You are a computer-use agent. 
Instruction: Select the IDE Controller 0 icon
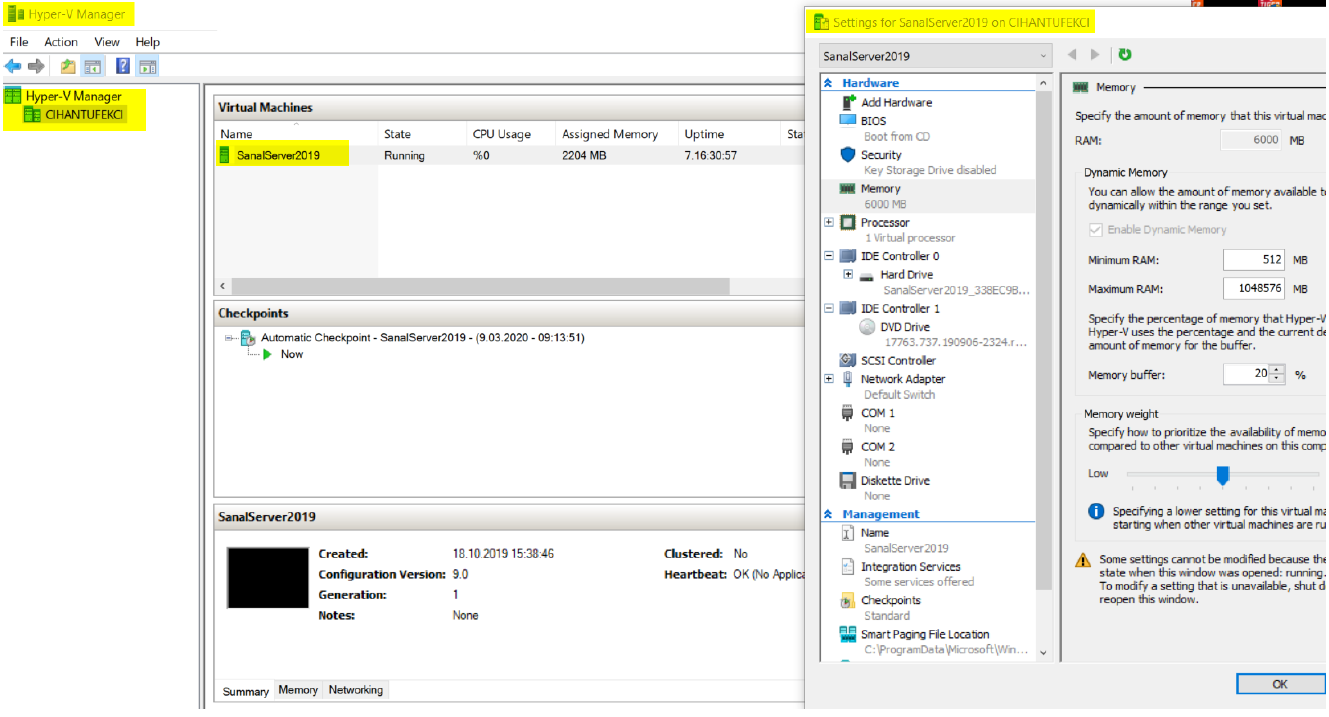[847, 256]
